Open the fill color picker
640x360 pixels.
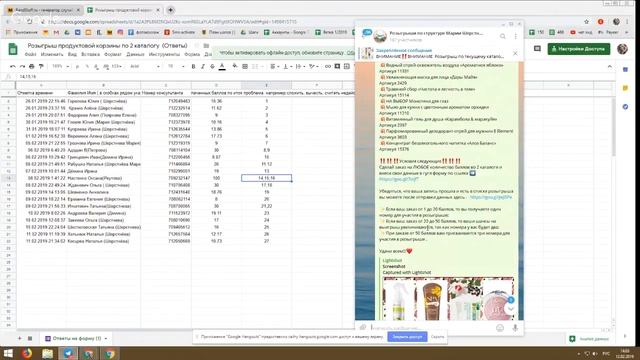tap(235, 66)
